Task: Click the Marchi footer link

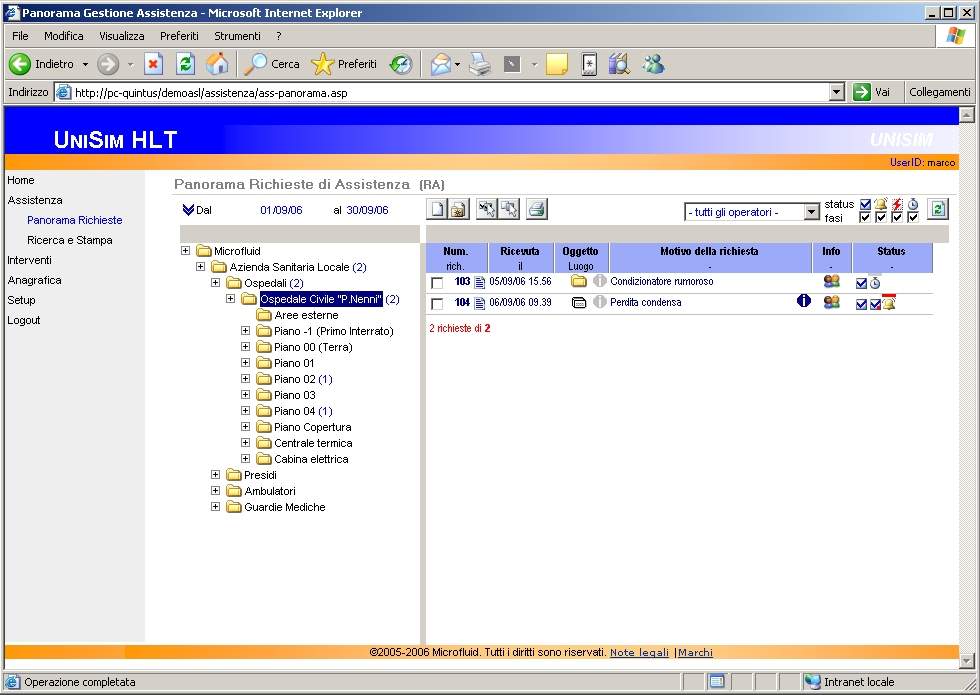Action: [x=695, y=652]
